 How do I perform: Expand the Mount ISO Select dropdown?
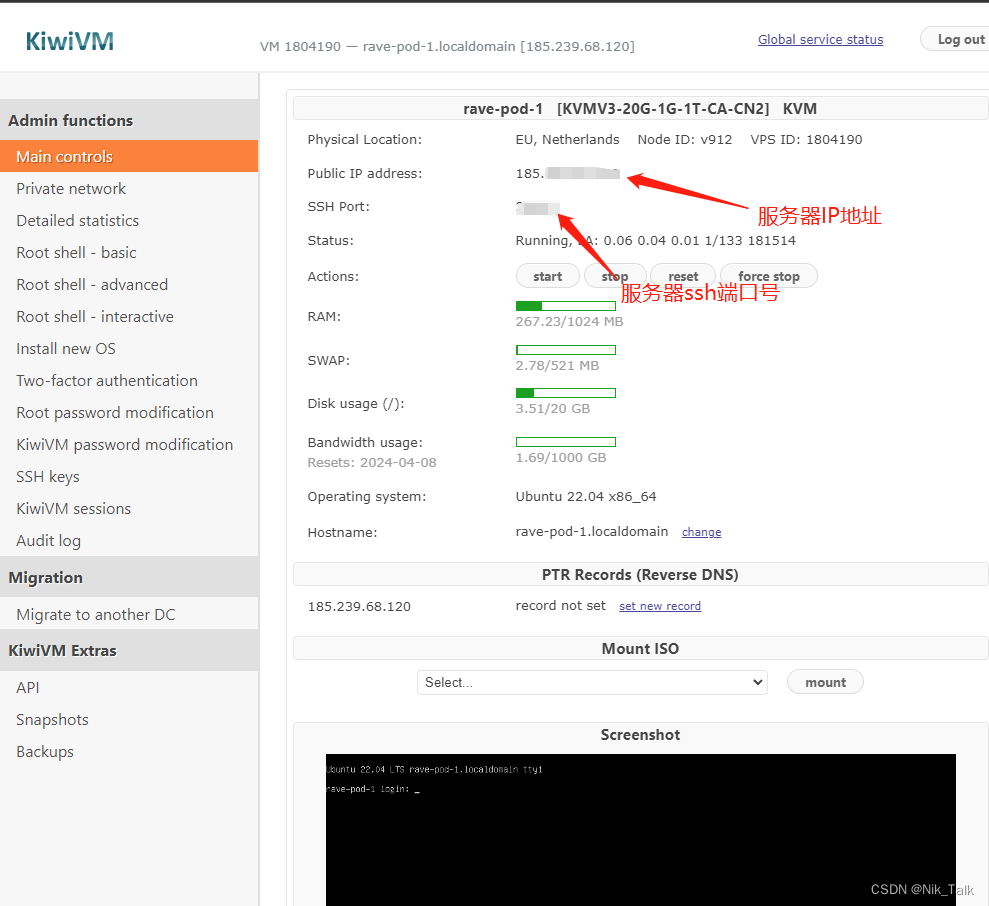[592, 683]
